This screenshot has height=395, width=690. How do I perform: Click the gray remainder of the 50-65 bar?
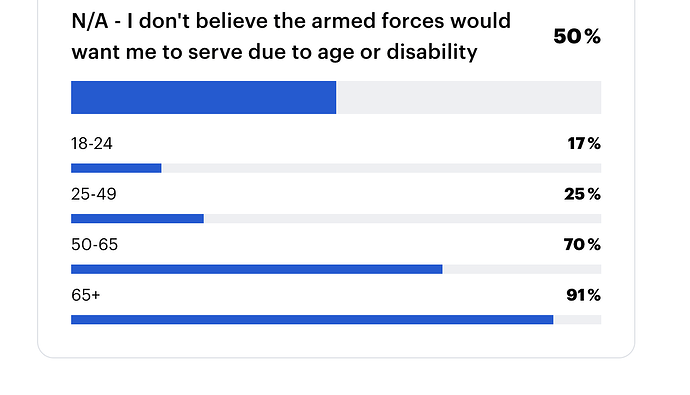pyautogui.click(x=521, y=269)
